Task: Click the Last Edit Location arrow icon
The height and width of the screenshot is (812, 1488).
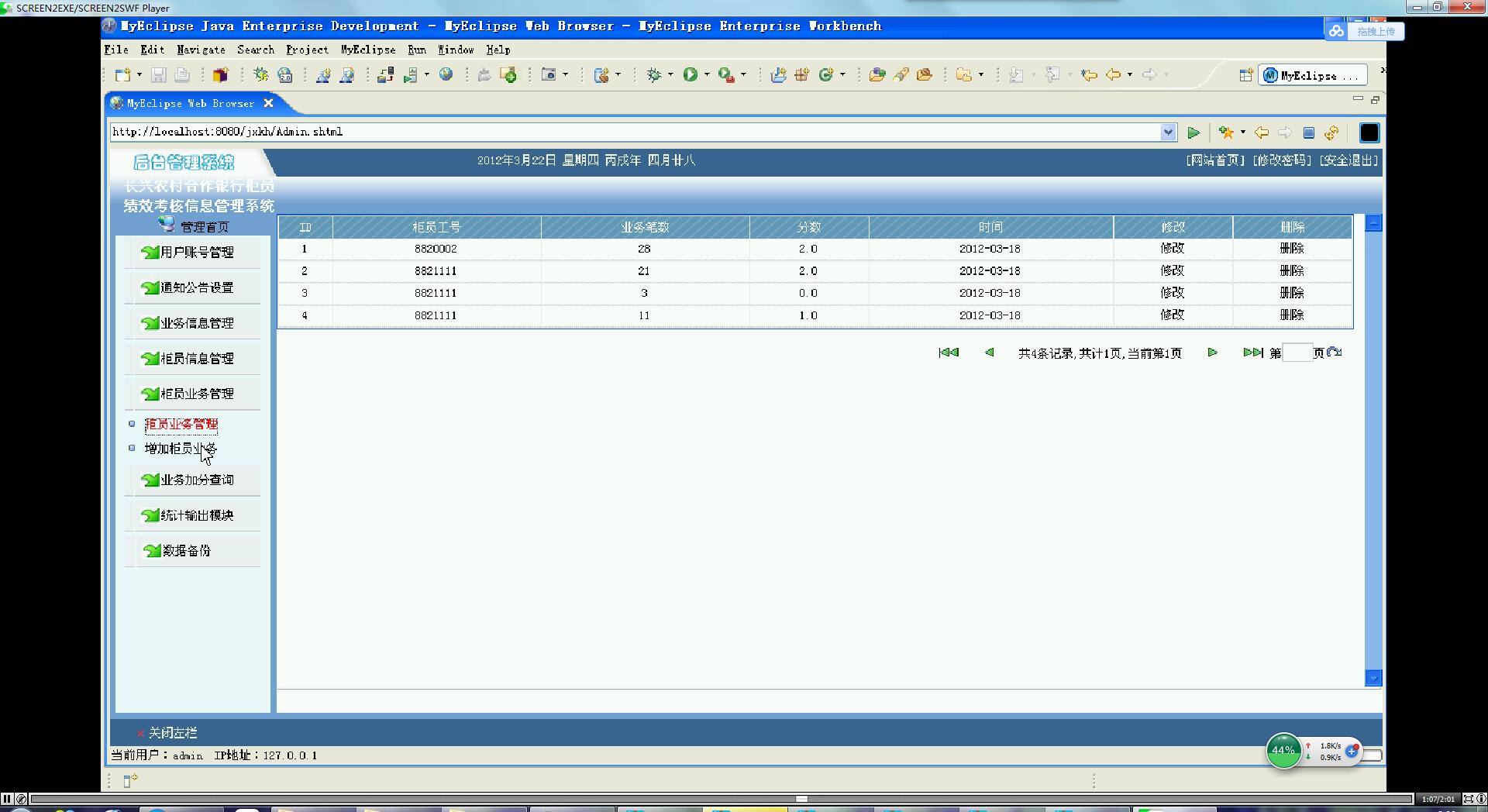Action: point(1089,74)
